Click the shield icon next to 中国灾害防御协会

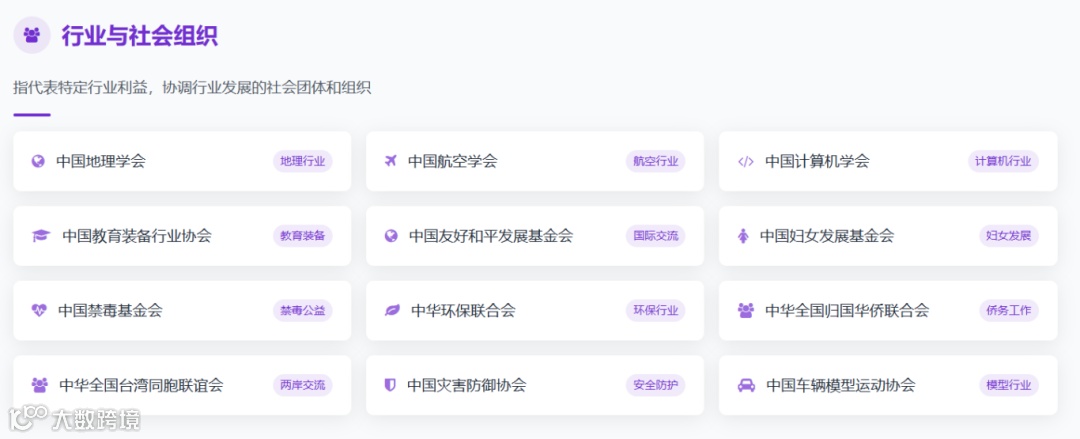click(391, 385)
